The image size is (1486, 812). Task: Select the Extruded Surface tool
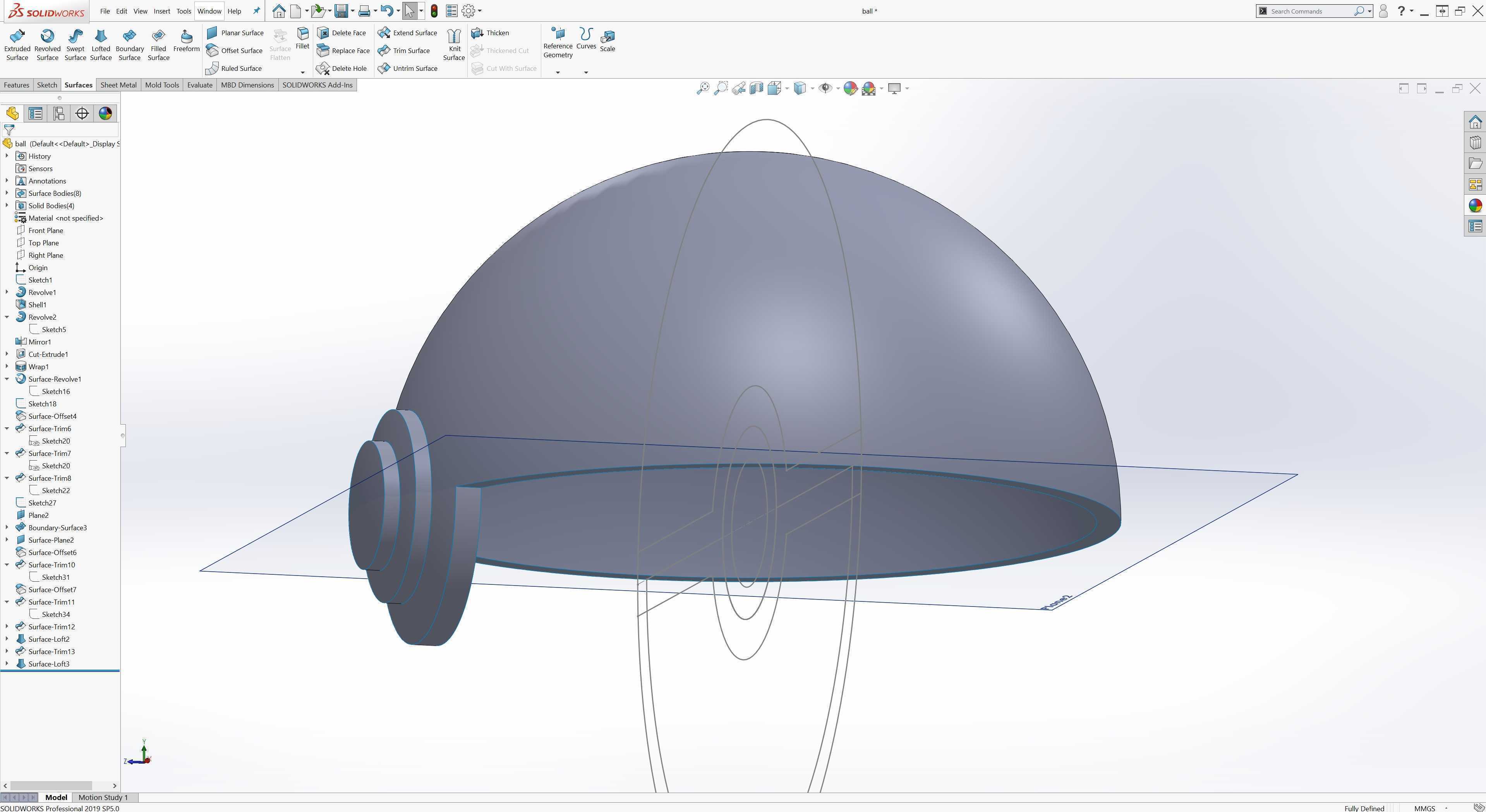click(17, 45)
